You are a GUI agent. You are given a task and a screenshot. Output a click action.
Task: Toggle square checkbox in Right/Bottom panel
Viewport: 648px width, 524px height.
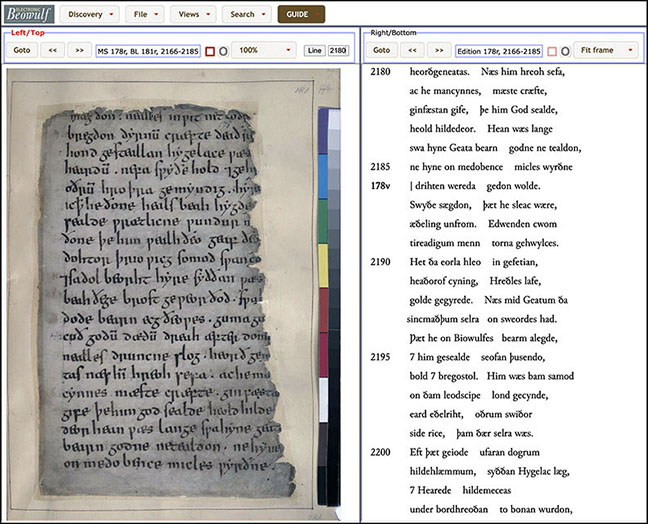[x=552, y=51]
